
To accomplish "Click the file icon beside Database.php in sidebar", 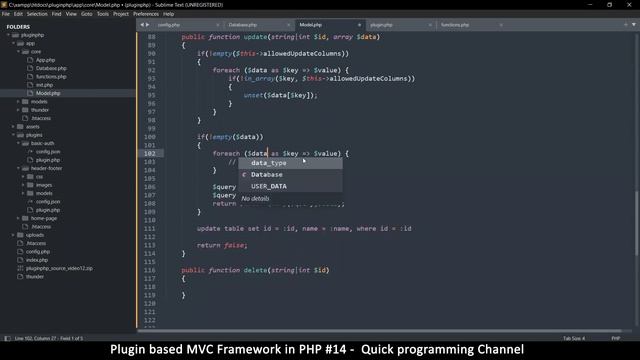I will pos(30,68).
